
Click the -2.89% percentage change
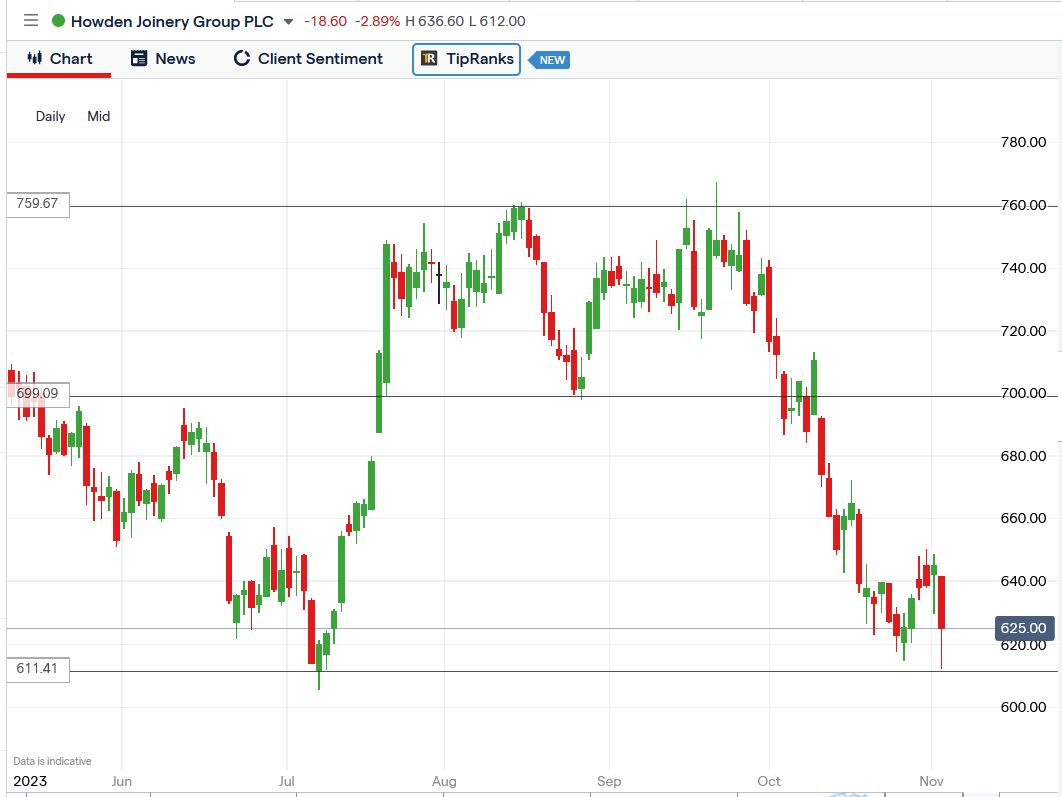point(377,21)
